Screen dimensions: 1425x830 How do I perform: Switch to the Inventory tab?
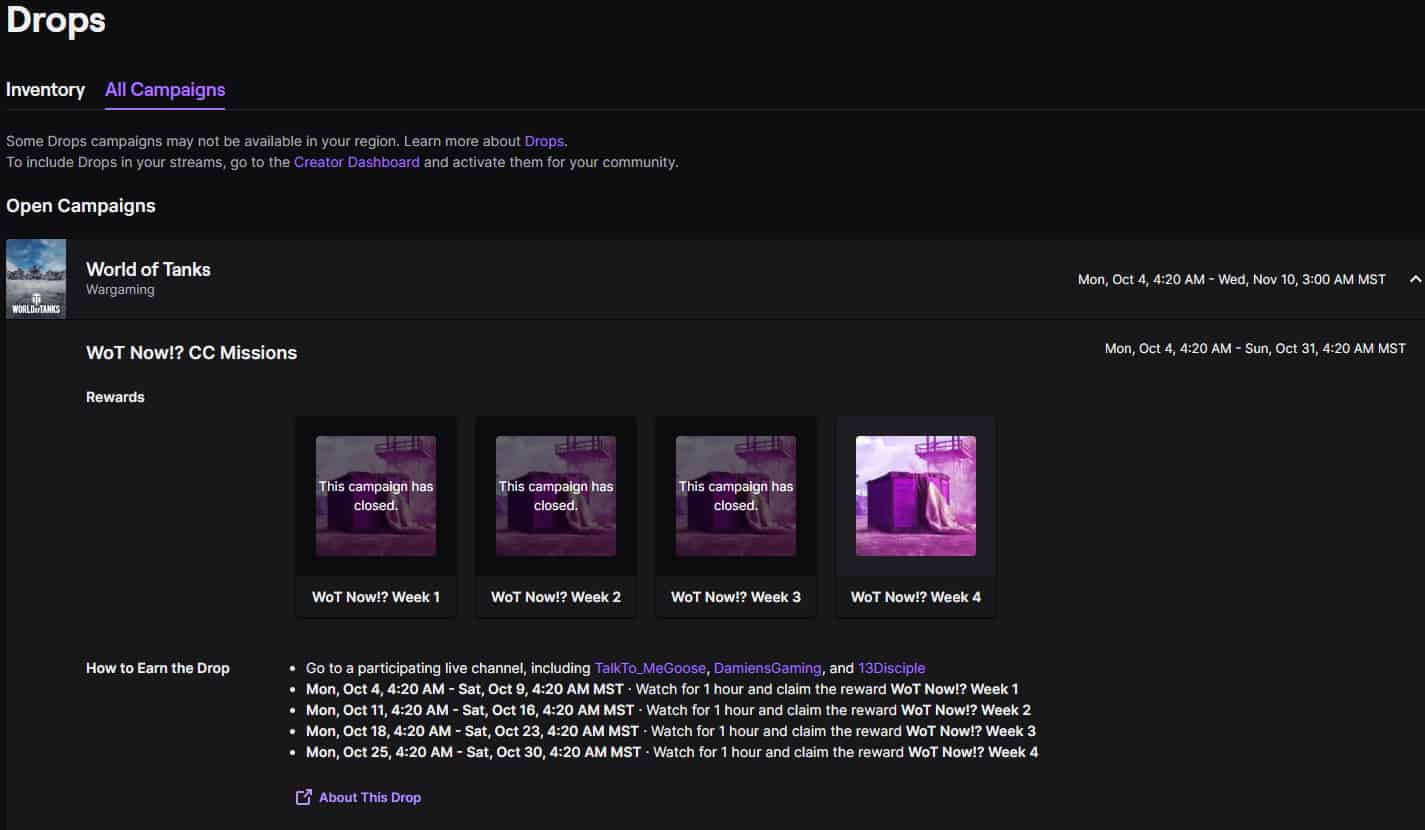click(x=45, y=89)
